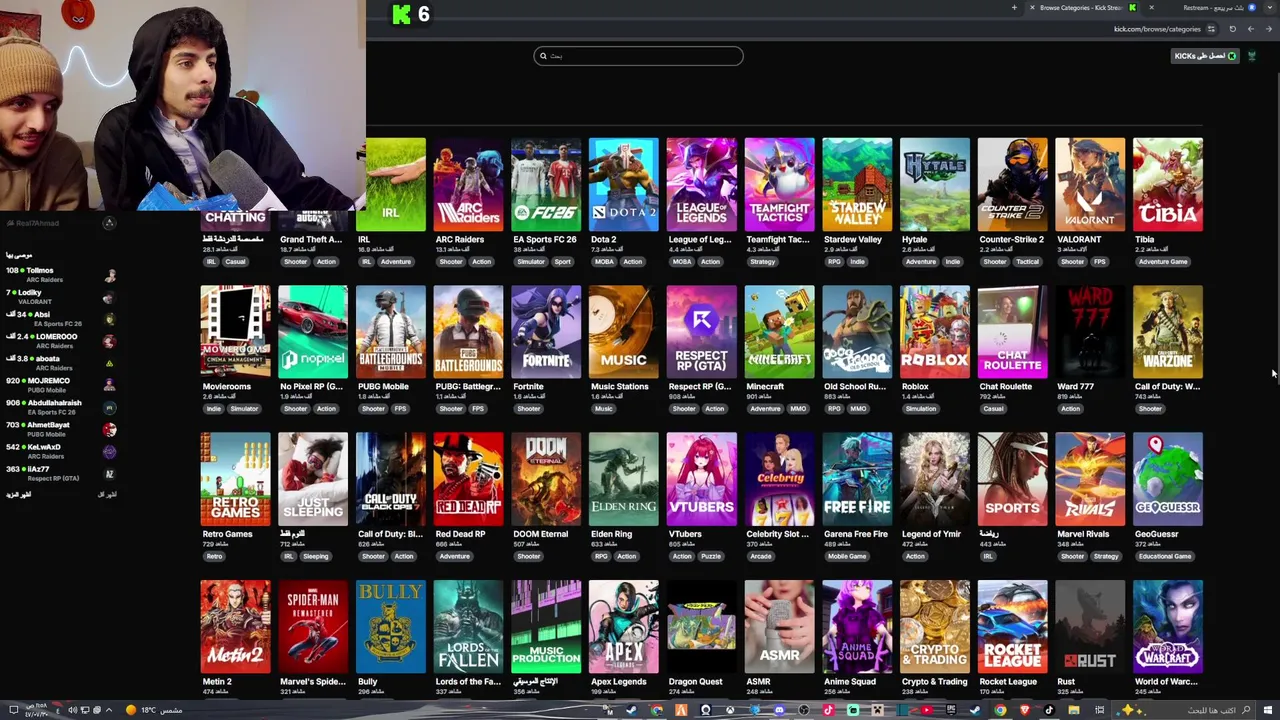Click the MOBA tag under Dota 2

(x=603, y=262)
